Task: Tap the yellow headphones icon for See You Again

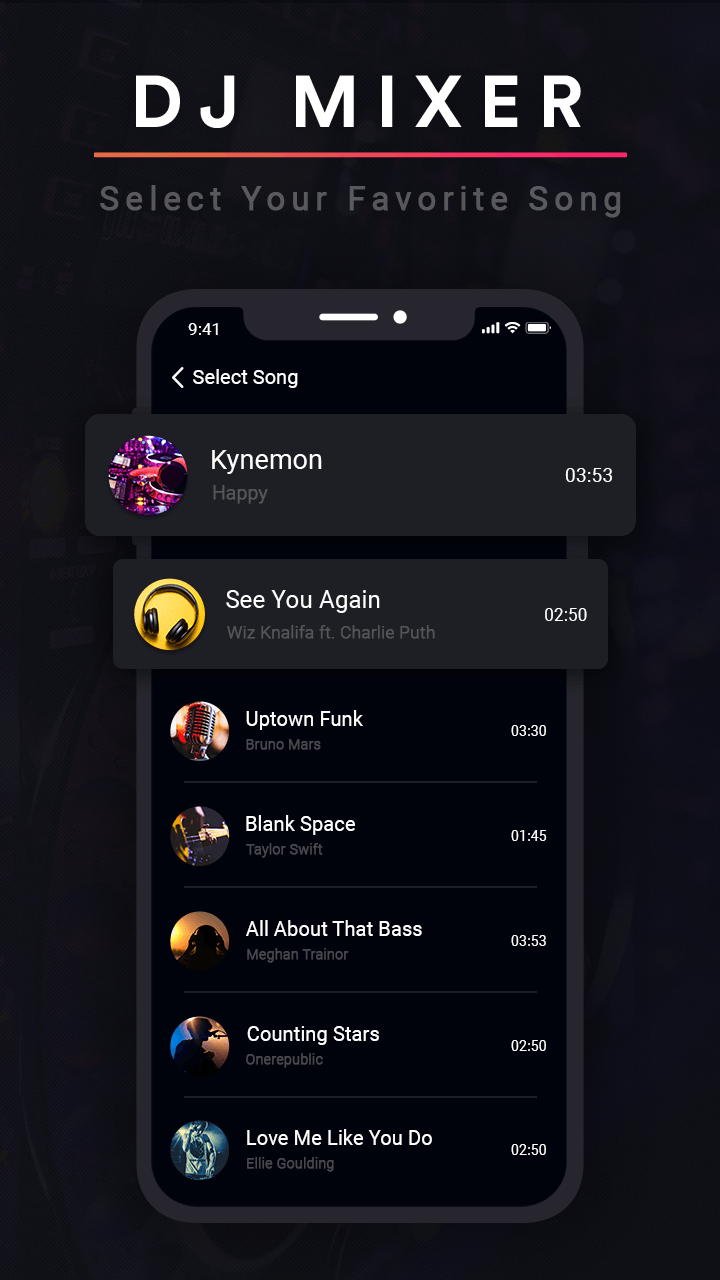Action: (170, 614)
